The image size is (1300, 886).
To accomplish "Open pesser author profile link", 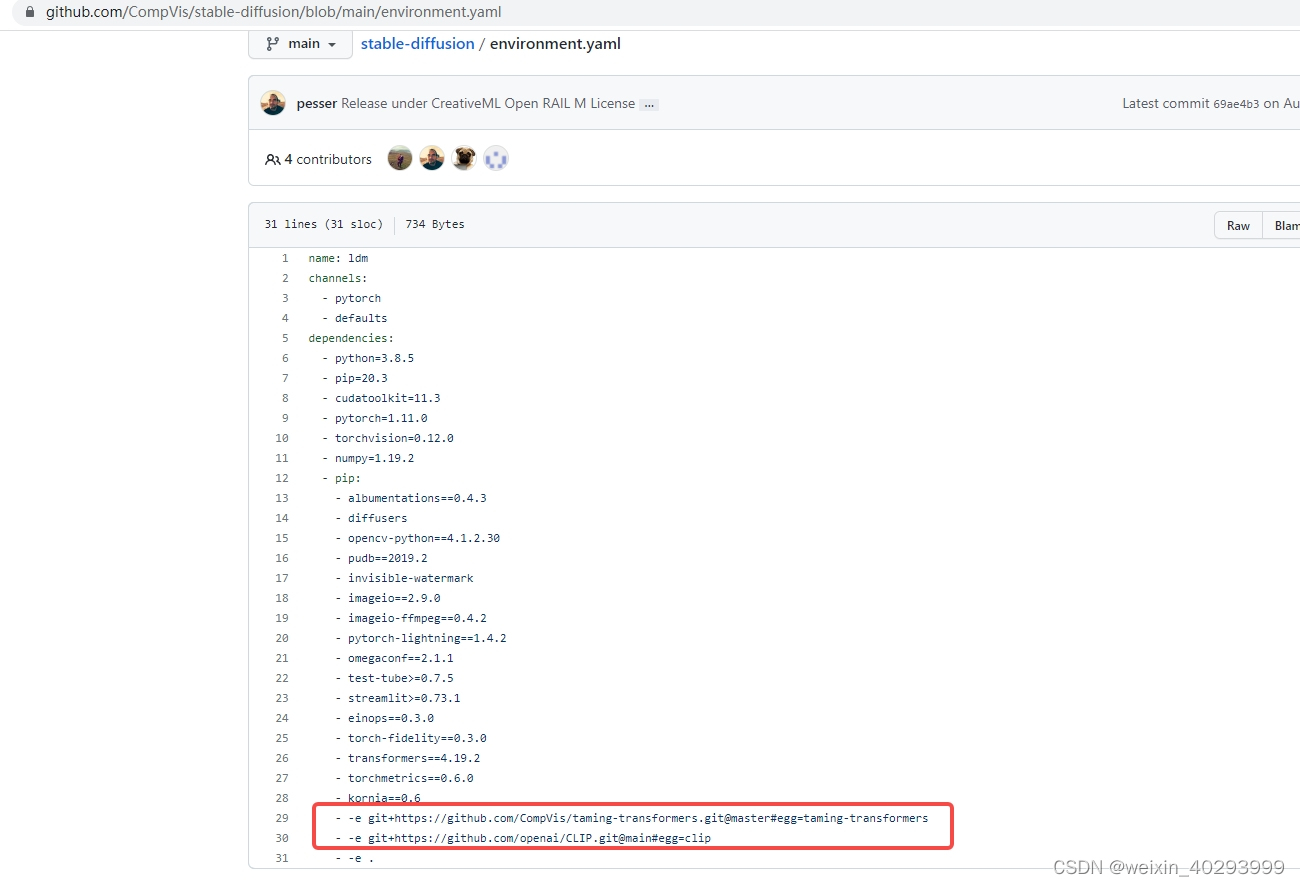I will 317,103.
